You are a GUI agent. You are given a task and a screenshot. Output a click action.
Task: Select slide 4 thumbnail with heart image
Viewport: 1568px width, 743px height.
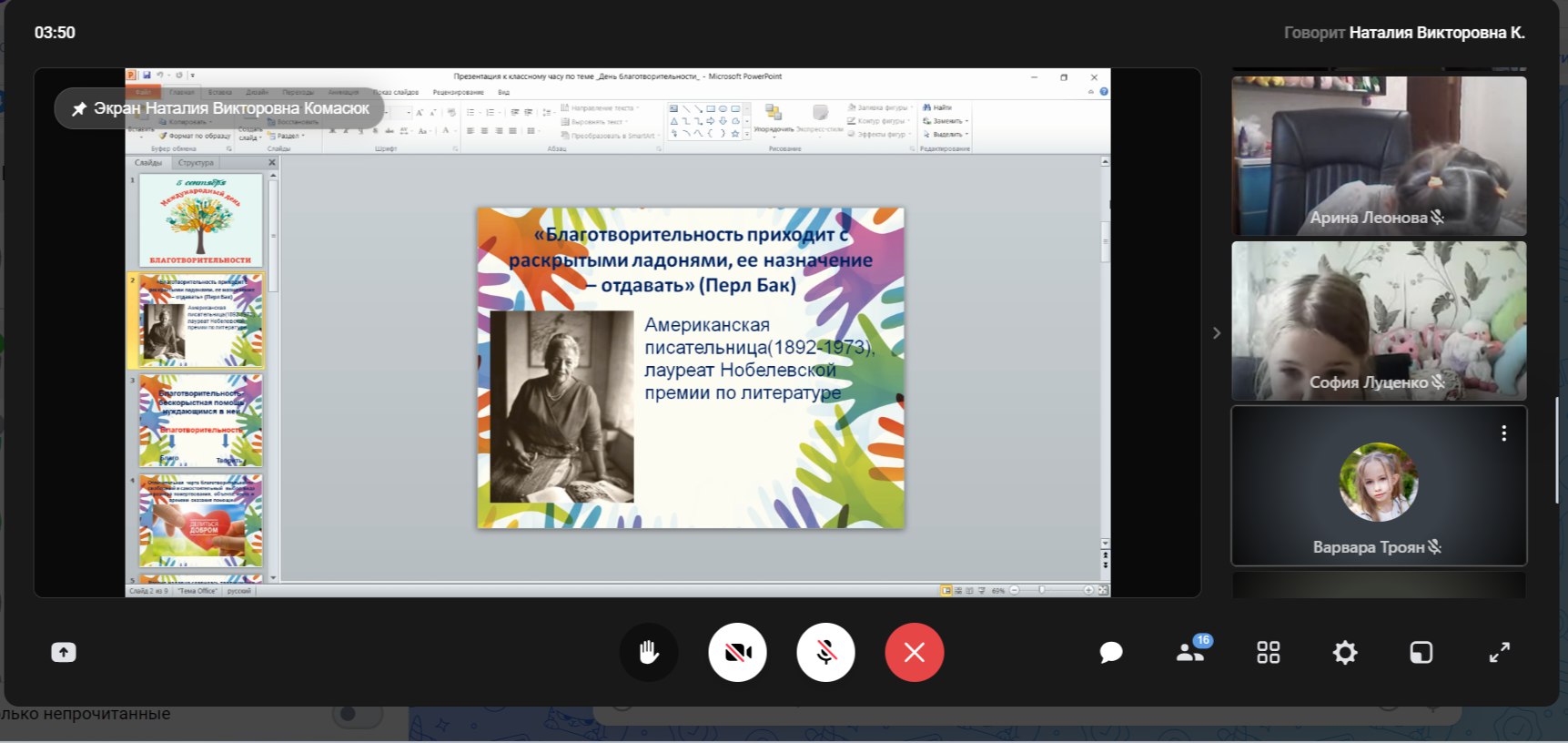200,521
